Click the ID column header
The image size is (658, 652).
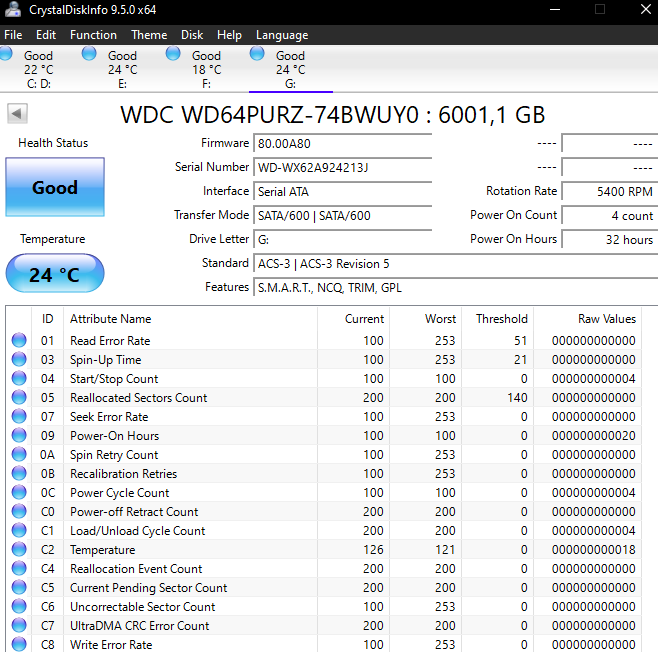47,319
